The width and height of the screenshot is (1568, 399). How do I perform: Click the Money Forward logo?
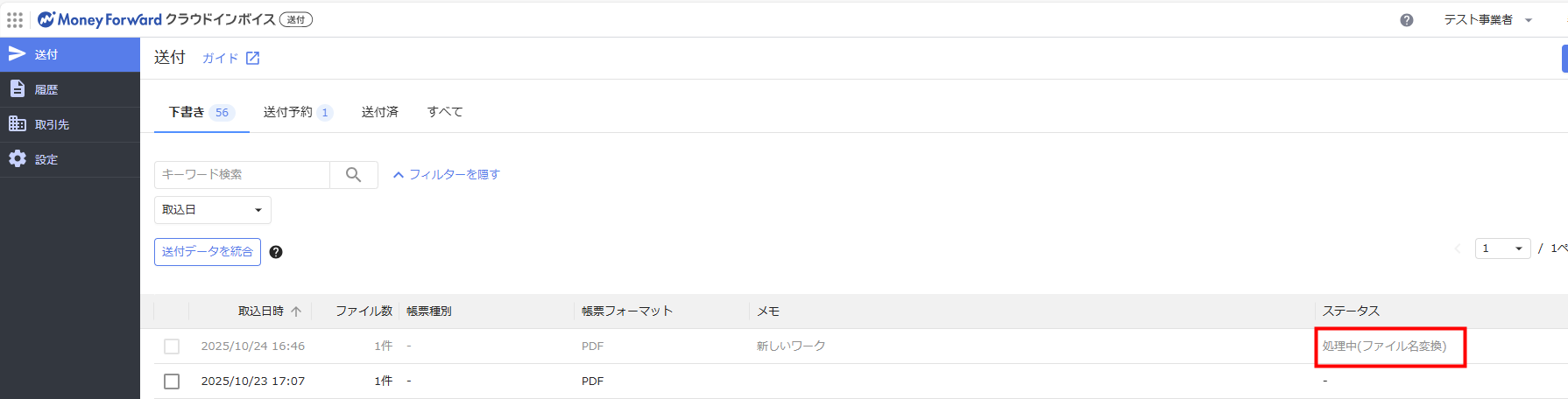[100, 19]
